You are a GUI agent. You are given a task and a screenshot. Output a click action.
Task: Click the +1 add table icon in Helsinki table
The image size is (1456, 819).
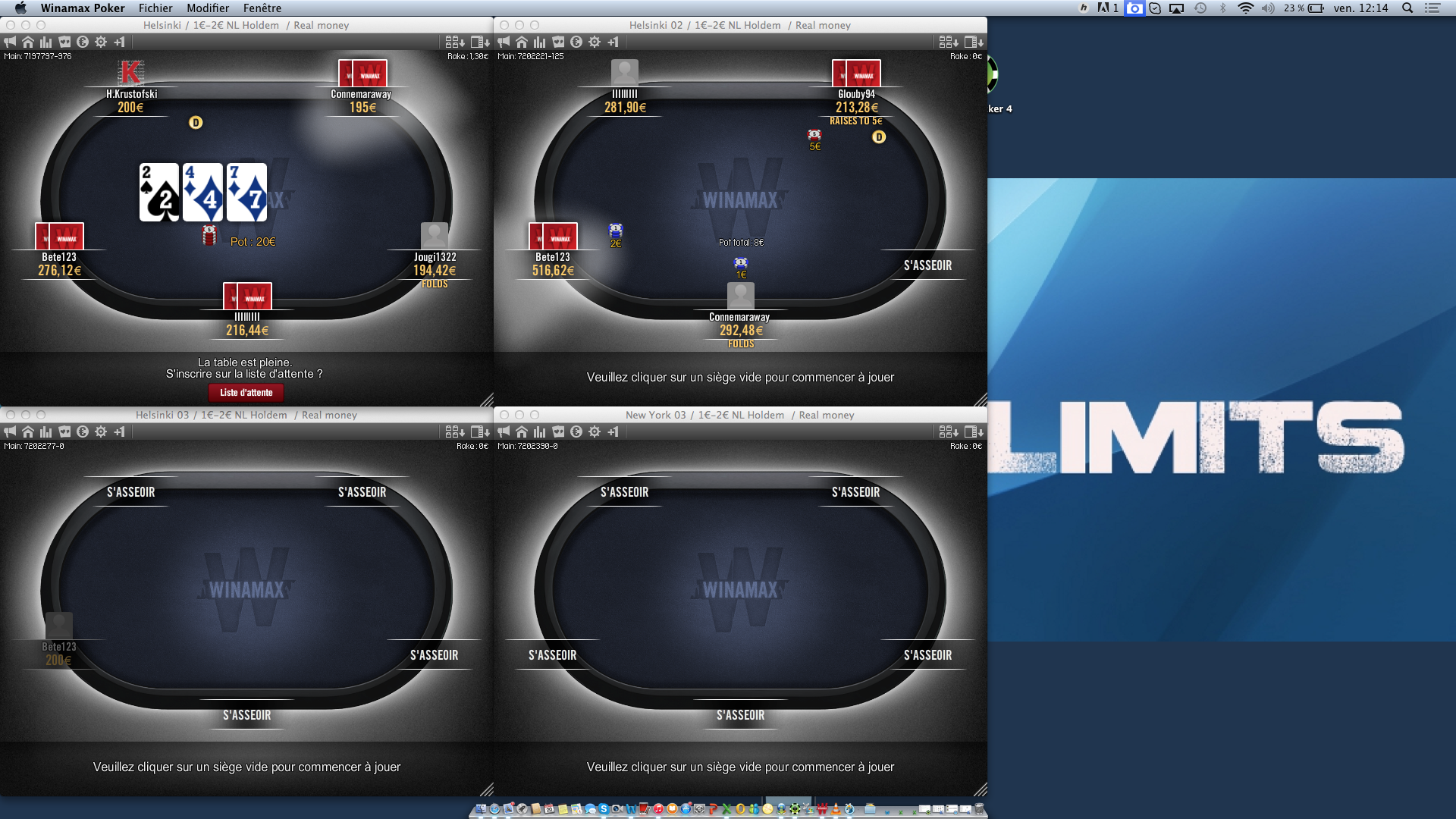click(x=119, y=42)
